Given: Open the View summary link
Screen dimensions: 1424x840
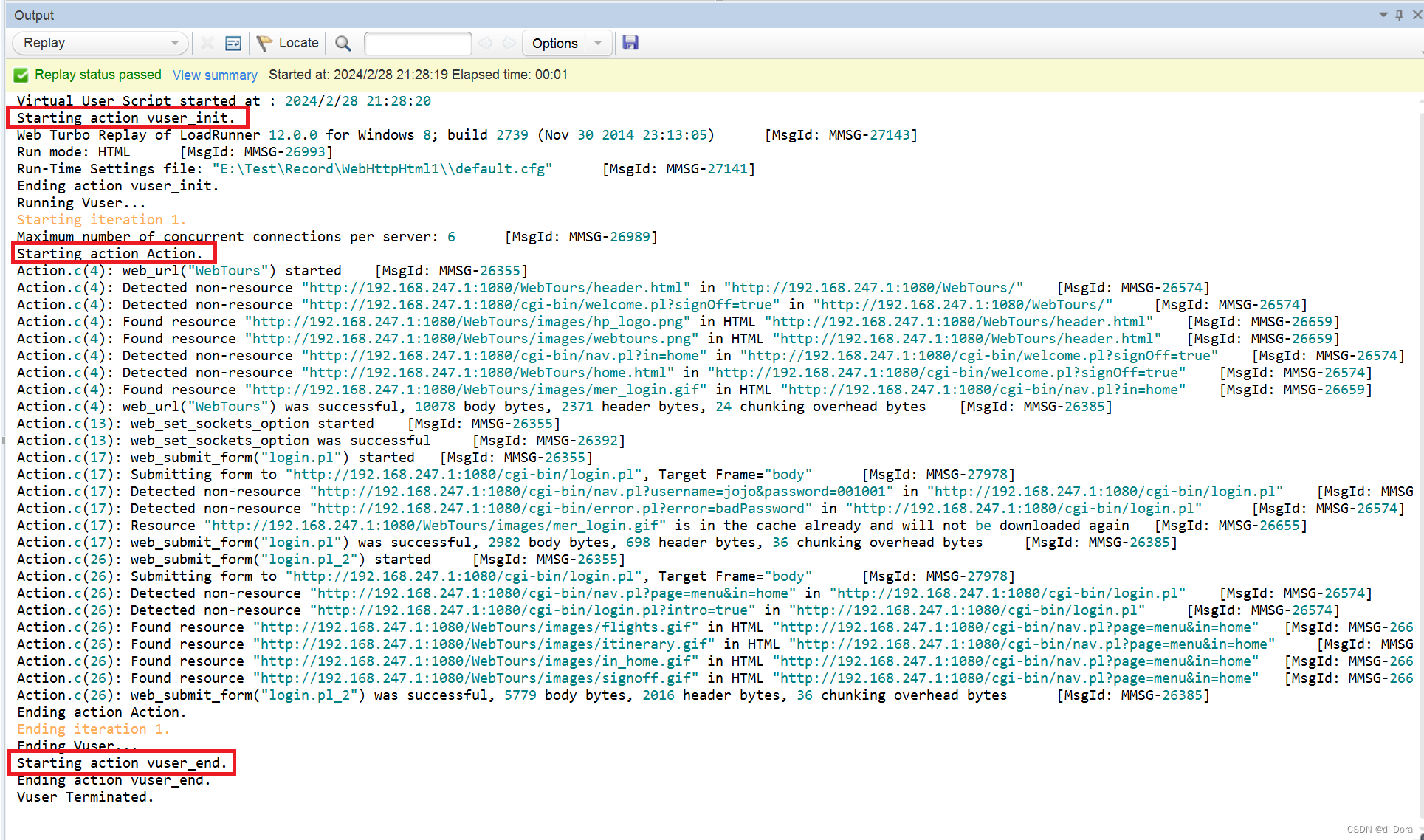Looking at the screenshot, I should tap(215, 75).
